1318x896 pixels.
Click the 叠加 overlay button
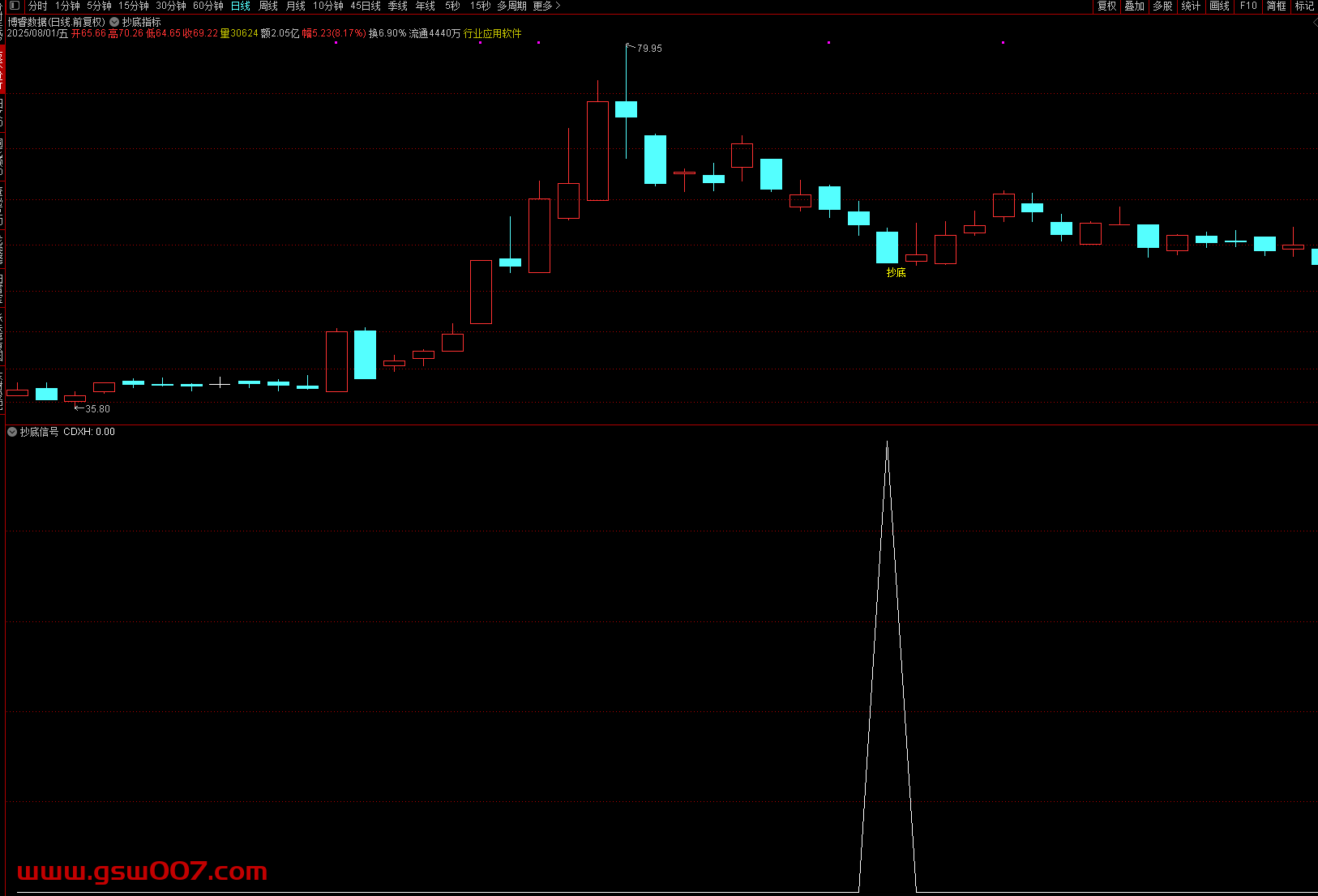pos(1135,6)
